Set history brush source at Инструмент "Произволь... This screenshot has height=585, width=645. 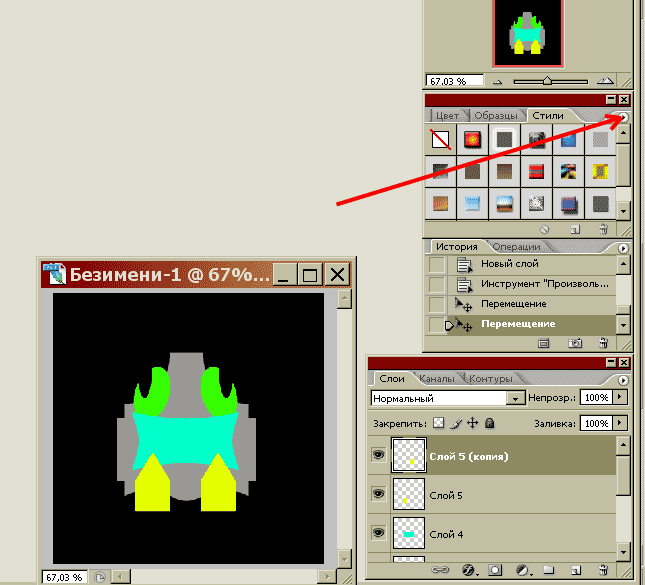pos(436,284)
